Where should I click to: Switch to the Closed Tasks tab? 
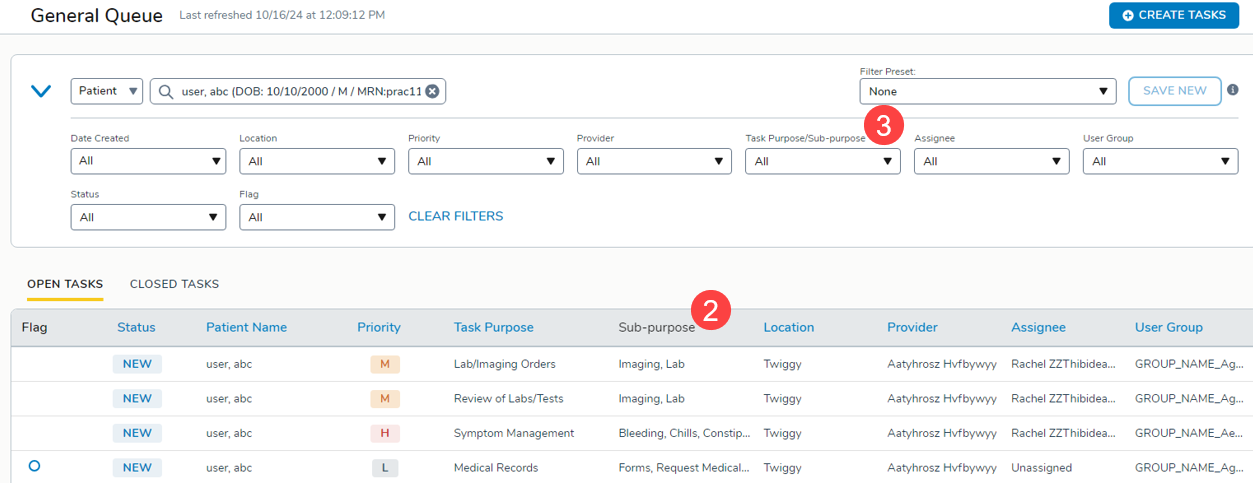click(x=174, y=284)
